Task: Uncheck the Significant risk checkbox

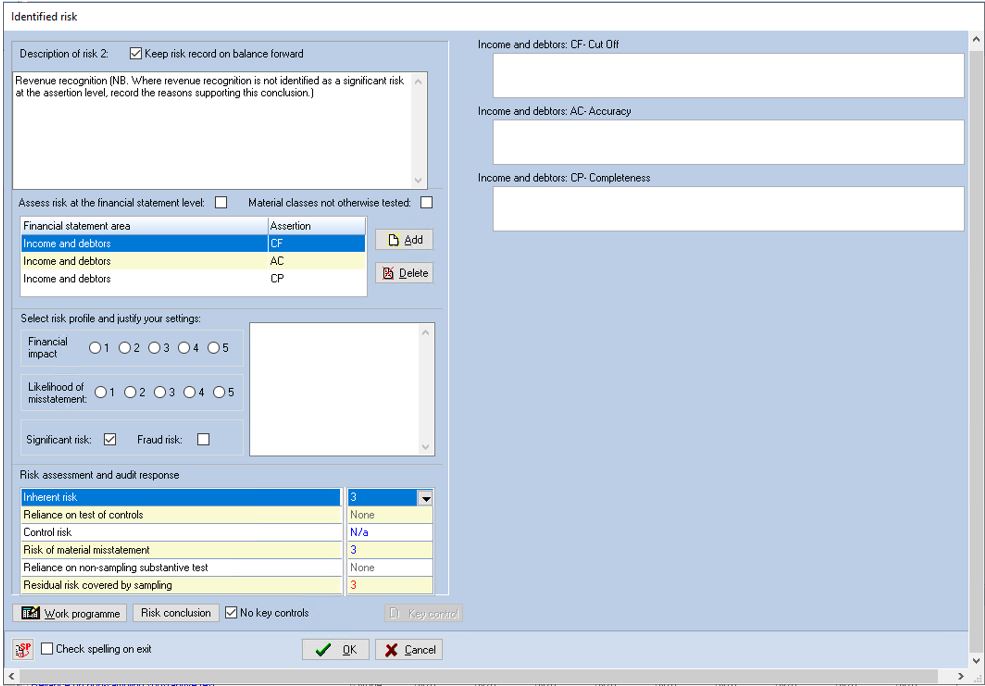Action: (110, 439)
